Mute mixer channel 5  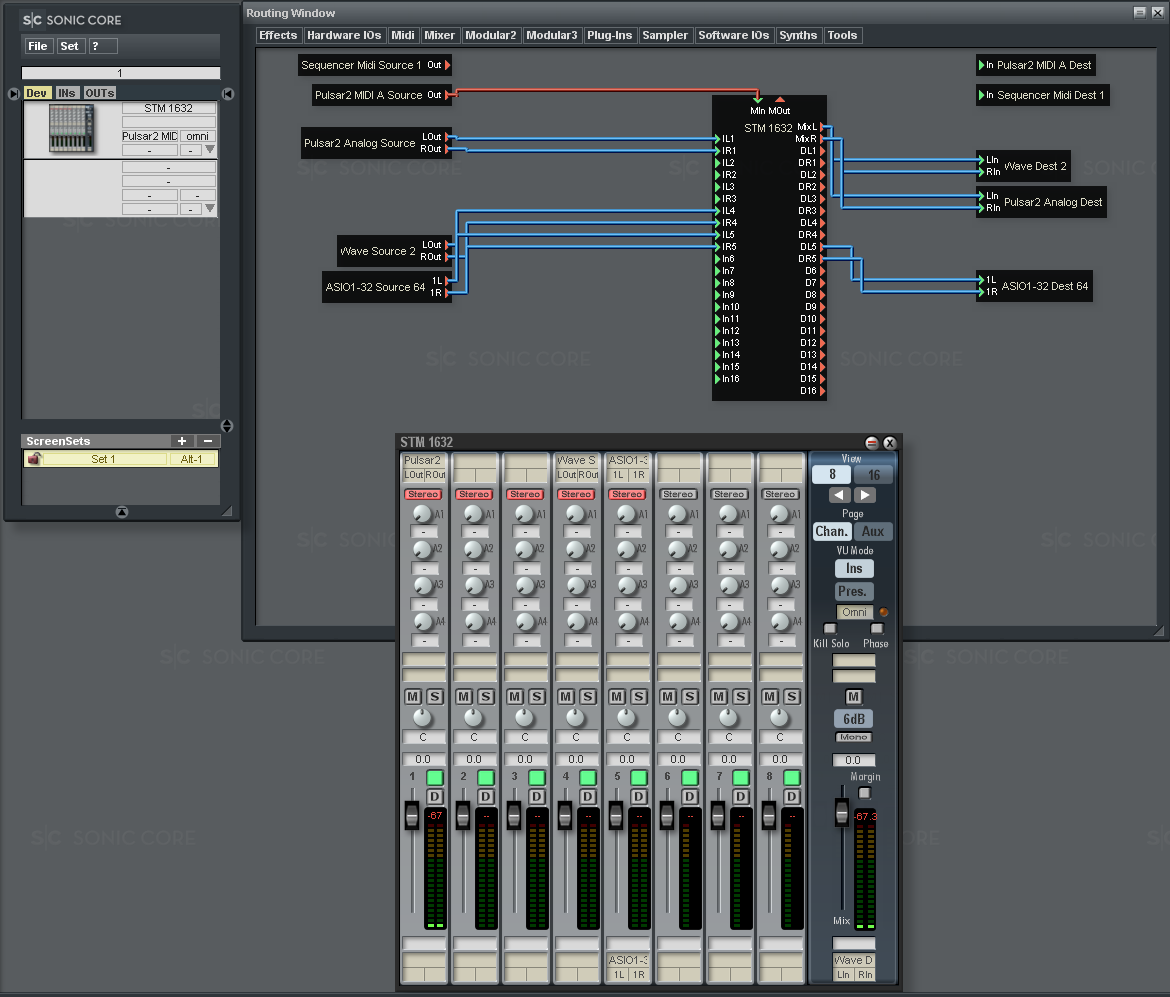tap(617, 696)
